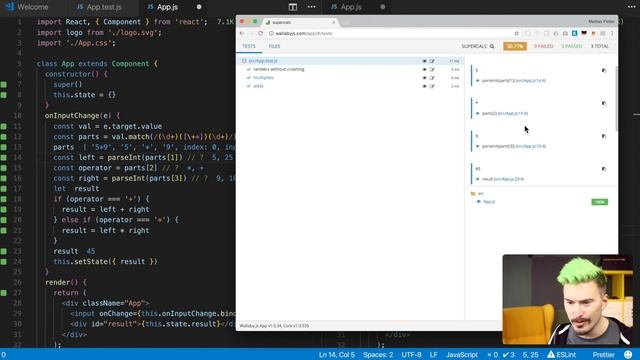Select the App.js tab in the right editor group
This screenshot has width=640, height=360.
351,7
